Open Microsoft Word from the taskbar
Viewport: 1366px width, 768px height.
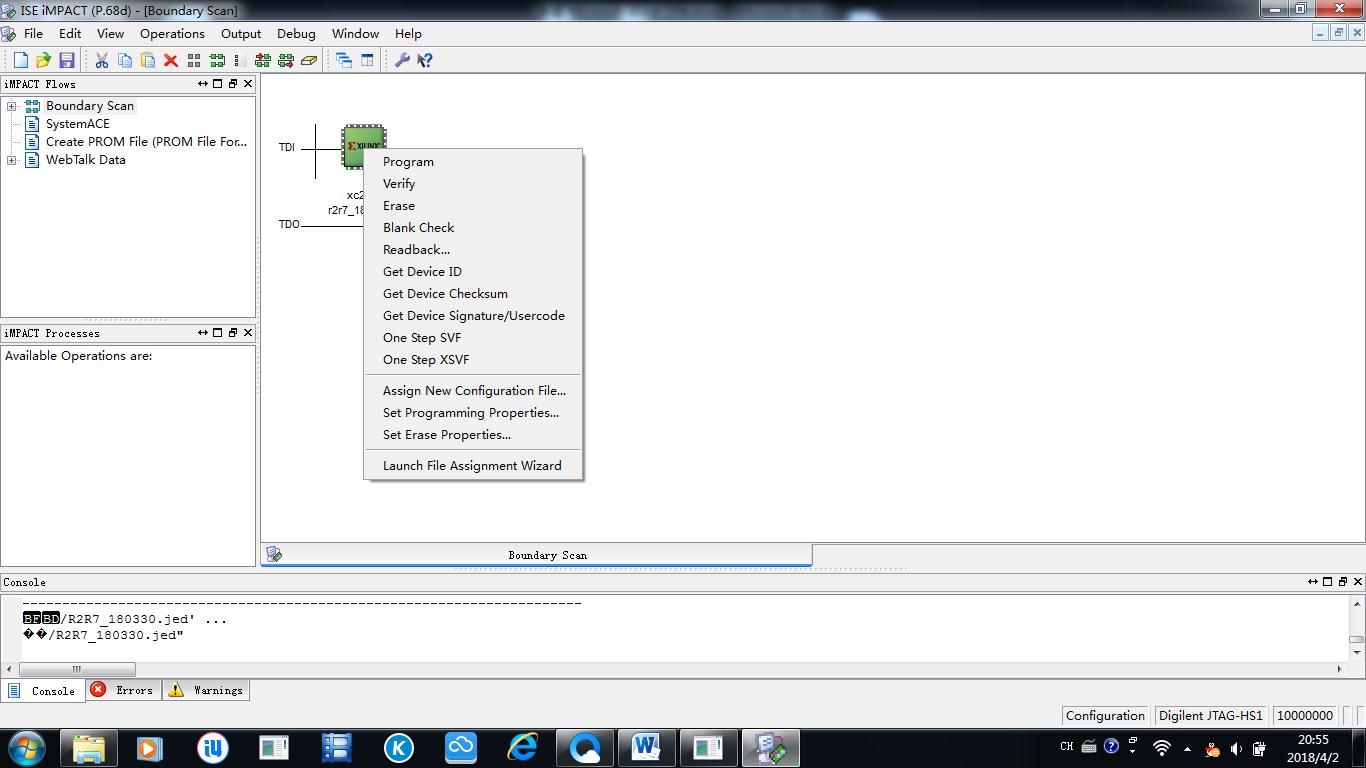(647, 747)
